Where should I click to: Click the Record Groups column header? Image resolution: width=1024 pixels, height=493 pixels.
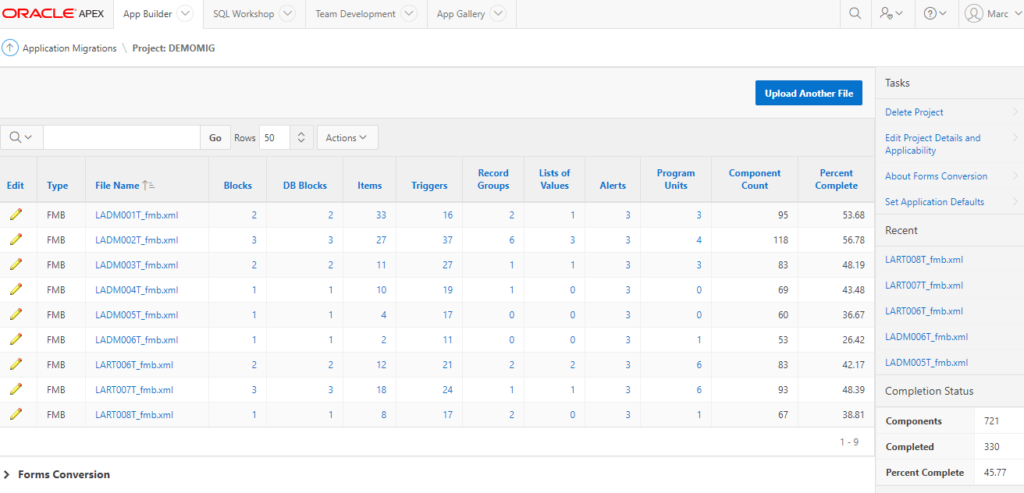click(493, 180)
